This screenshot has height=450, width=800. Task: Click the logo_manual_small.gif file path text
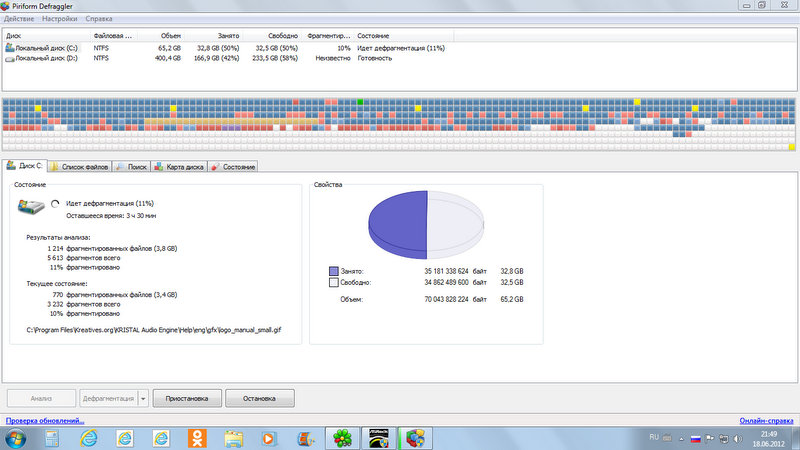pos(154,330)
